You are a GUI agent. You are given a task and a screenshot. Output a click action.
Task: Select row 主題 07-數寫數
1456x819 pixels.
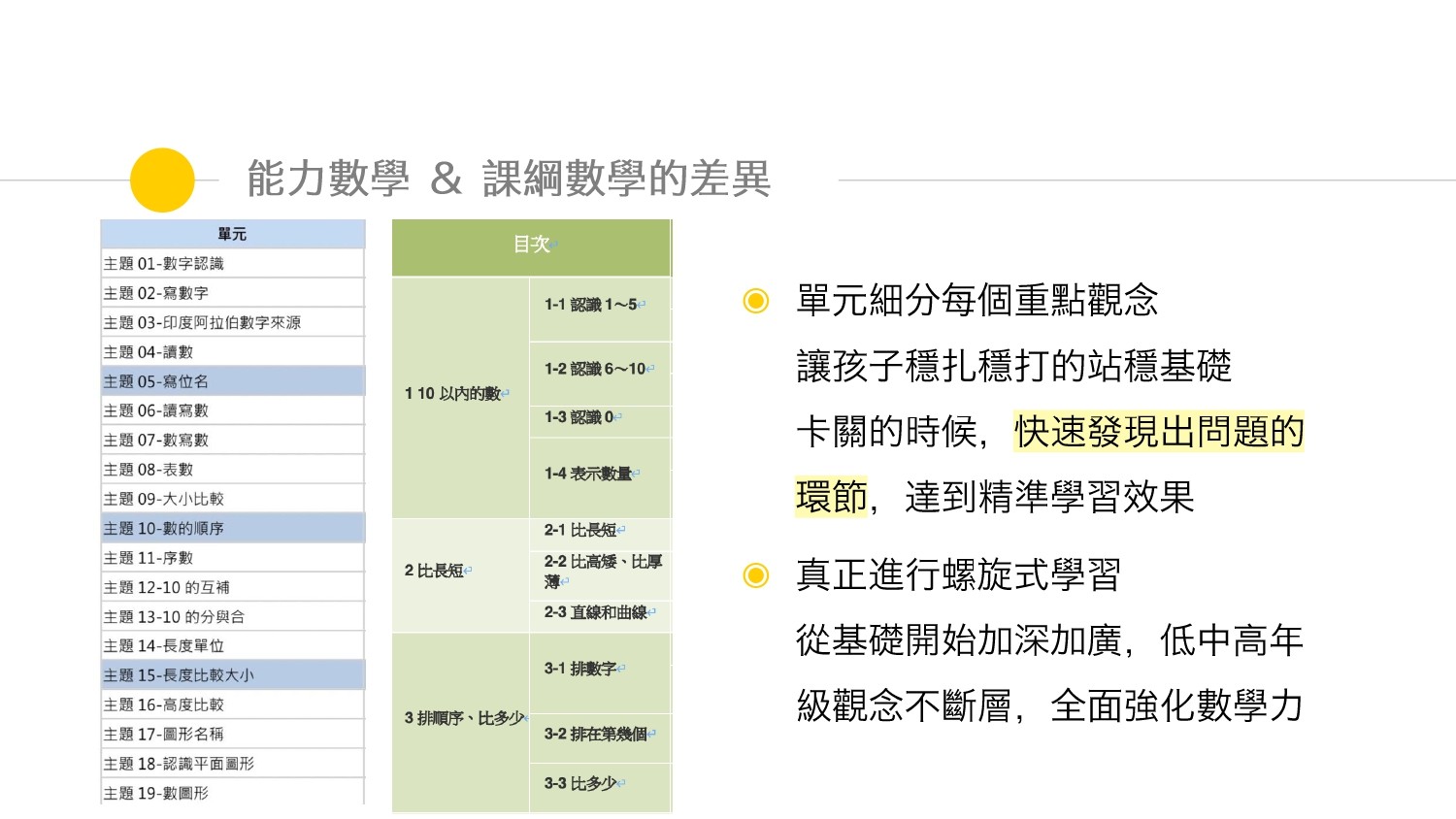[233, 440]
